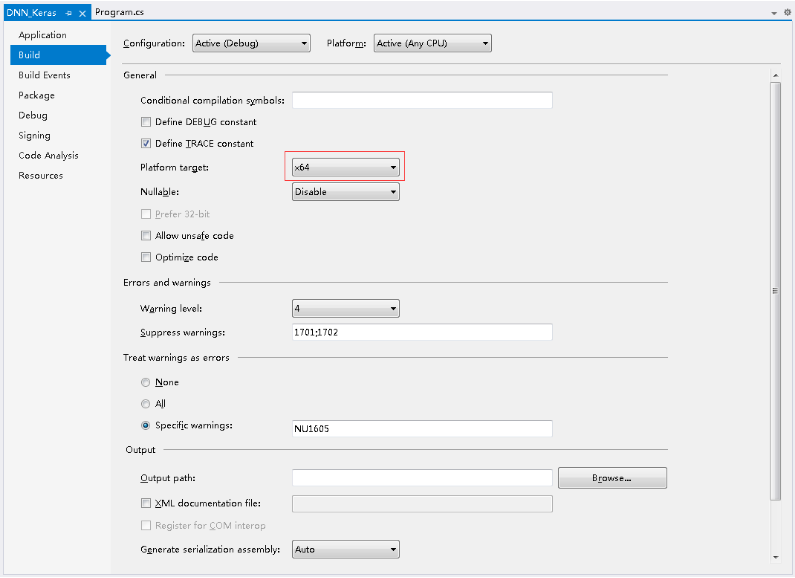Click the Suppress warnings field

(422, 333)
